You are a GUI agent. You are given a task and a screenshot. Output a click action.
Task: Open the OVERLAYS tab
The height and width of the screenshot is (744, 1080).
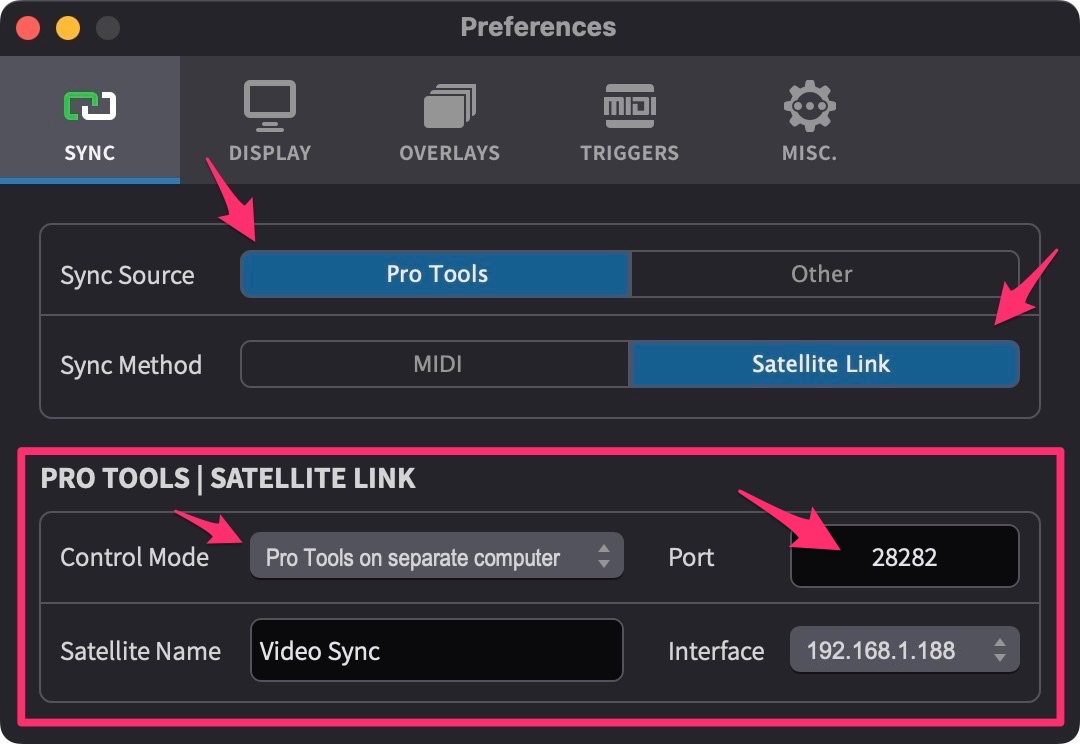click(x=450, y=120)
